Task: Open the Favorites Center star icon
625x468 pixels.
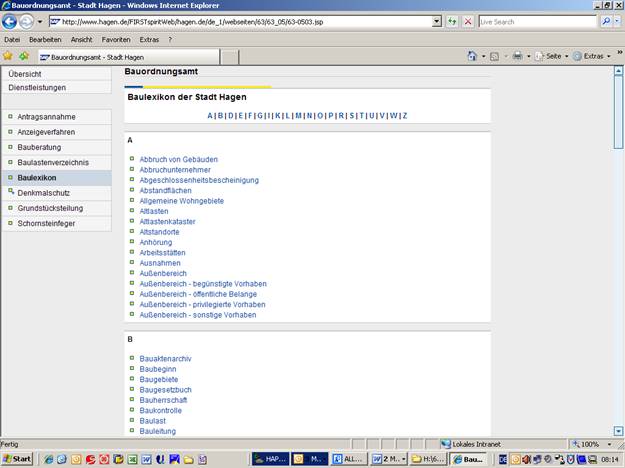Action: pyautogui.click(x=8, y=56)
